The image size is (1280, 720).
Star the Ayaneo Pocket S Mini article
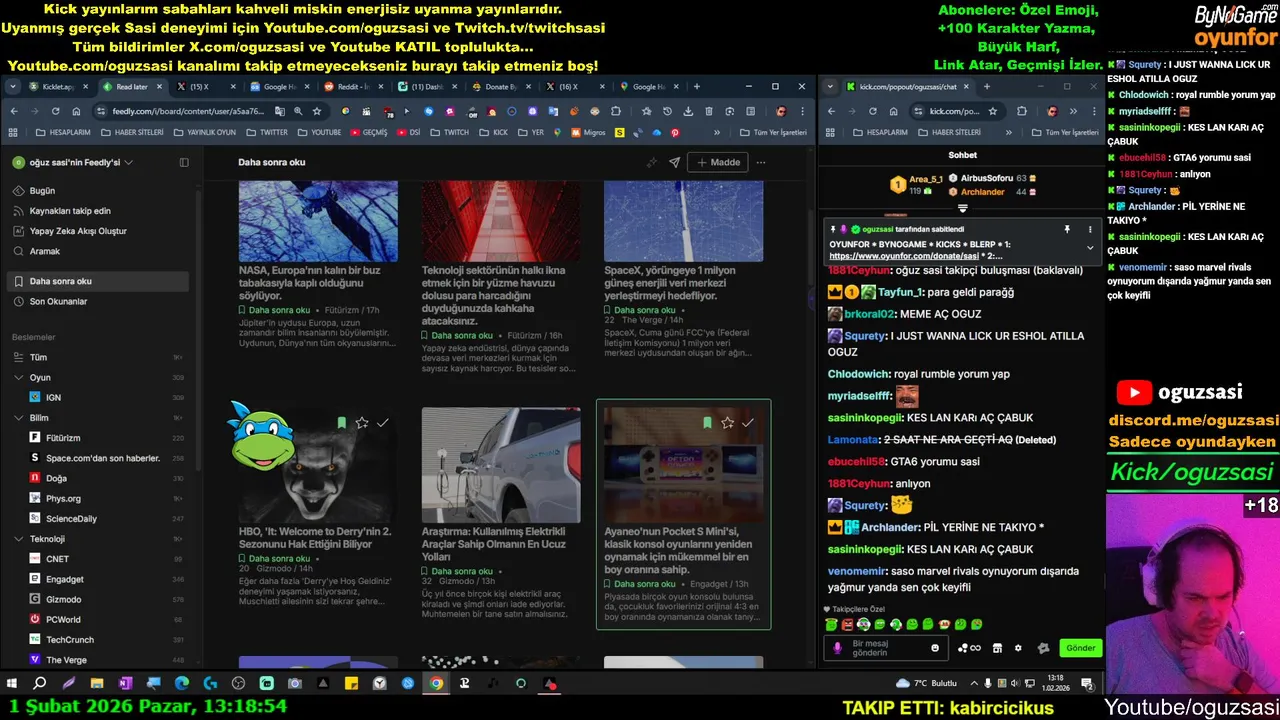(727, 423)
